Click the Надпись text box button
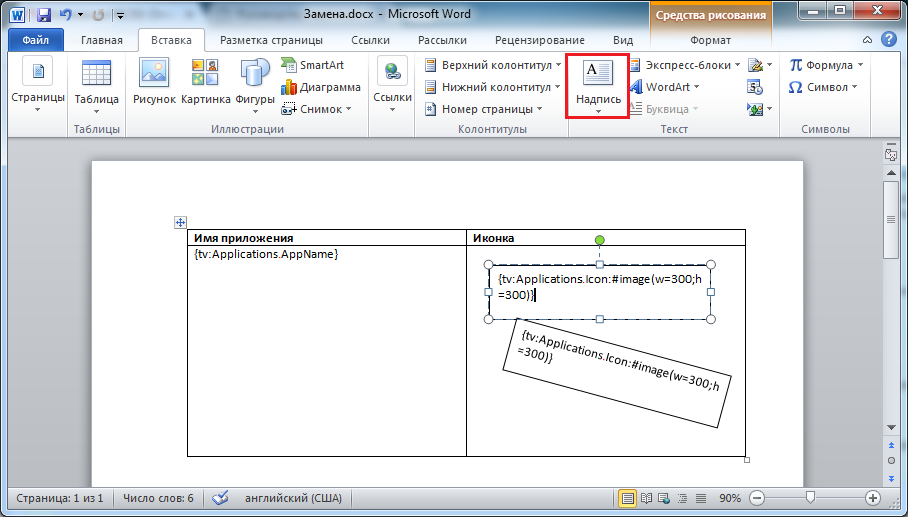The width and height of the screenshot is (908, 517). tap(598, 85)
